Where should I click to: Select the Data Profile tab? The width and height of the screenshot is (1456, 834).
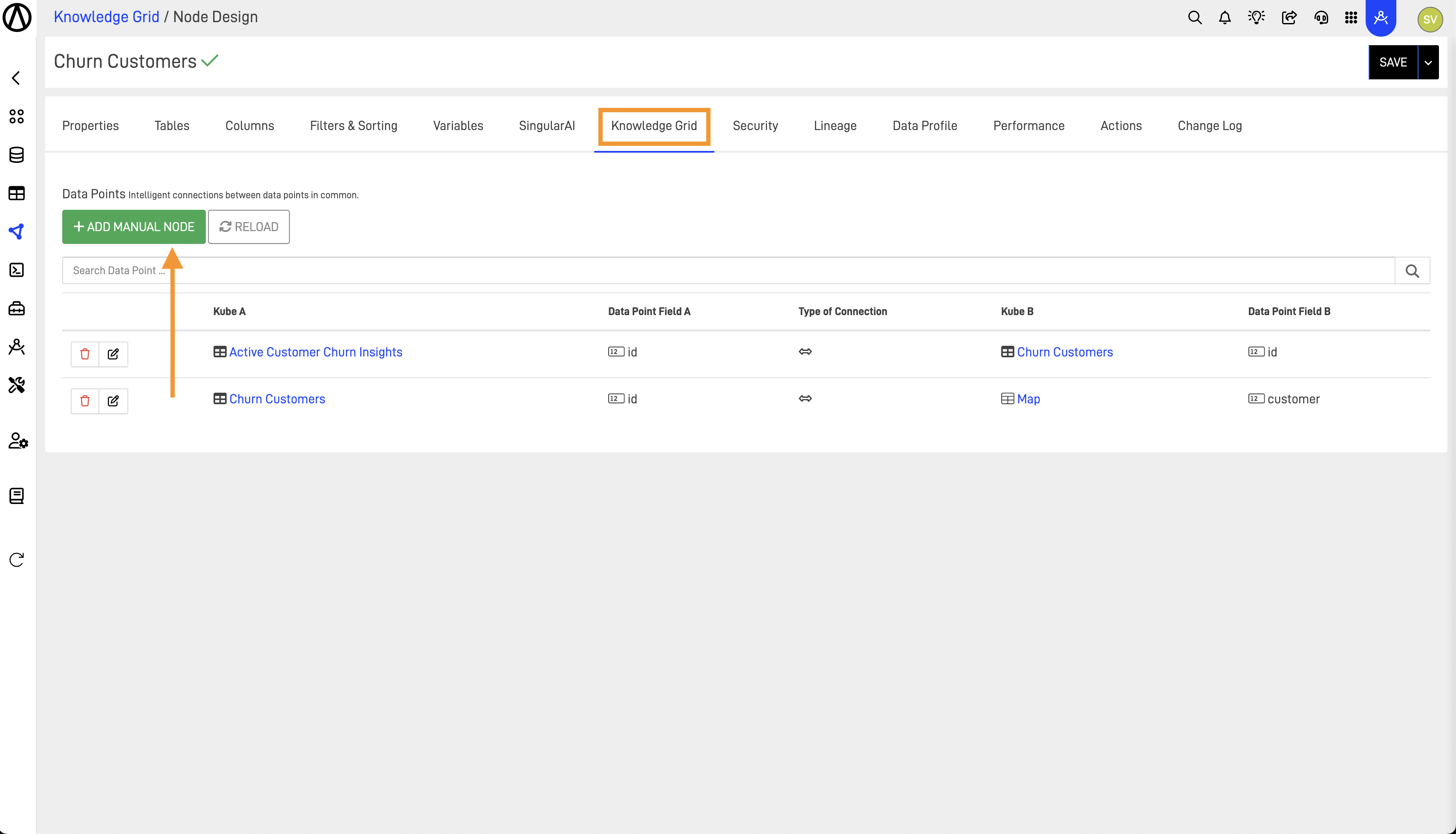tap(924, 125)
